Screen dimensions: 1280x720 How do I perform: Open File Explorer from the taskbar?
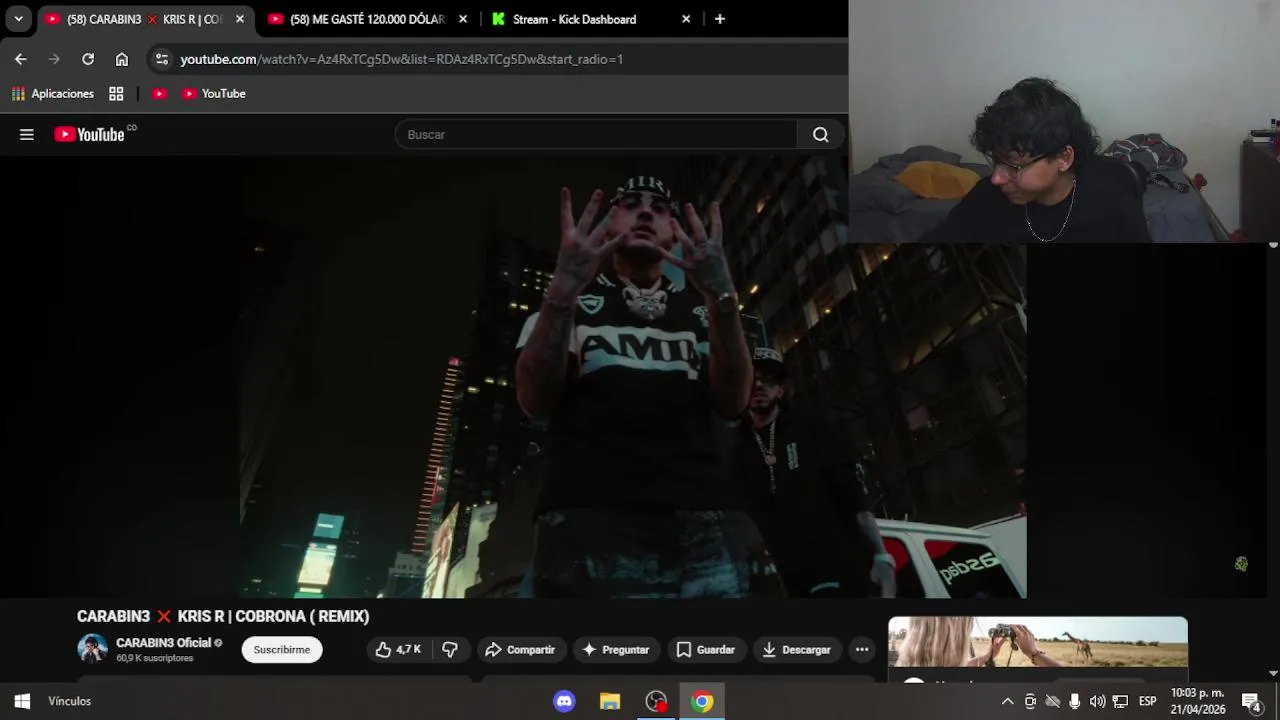[610, 701]
